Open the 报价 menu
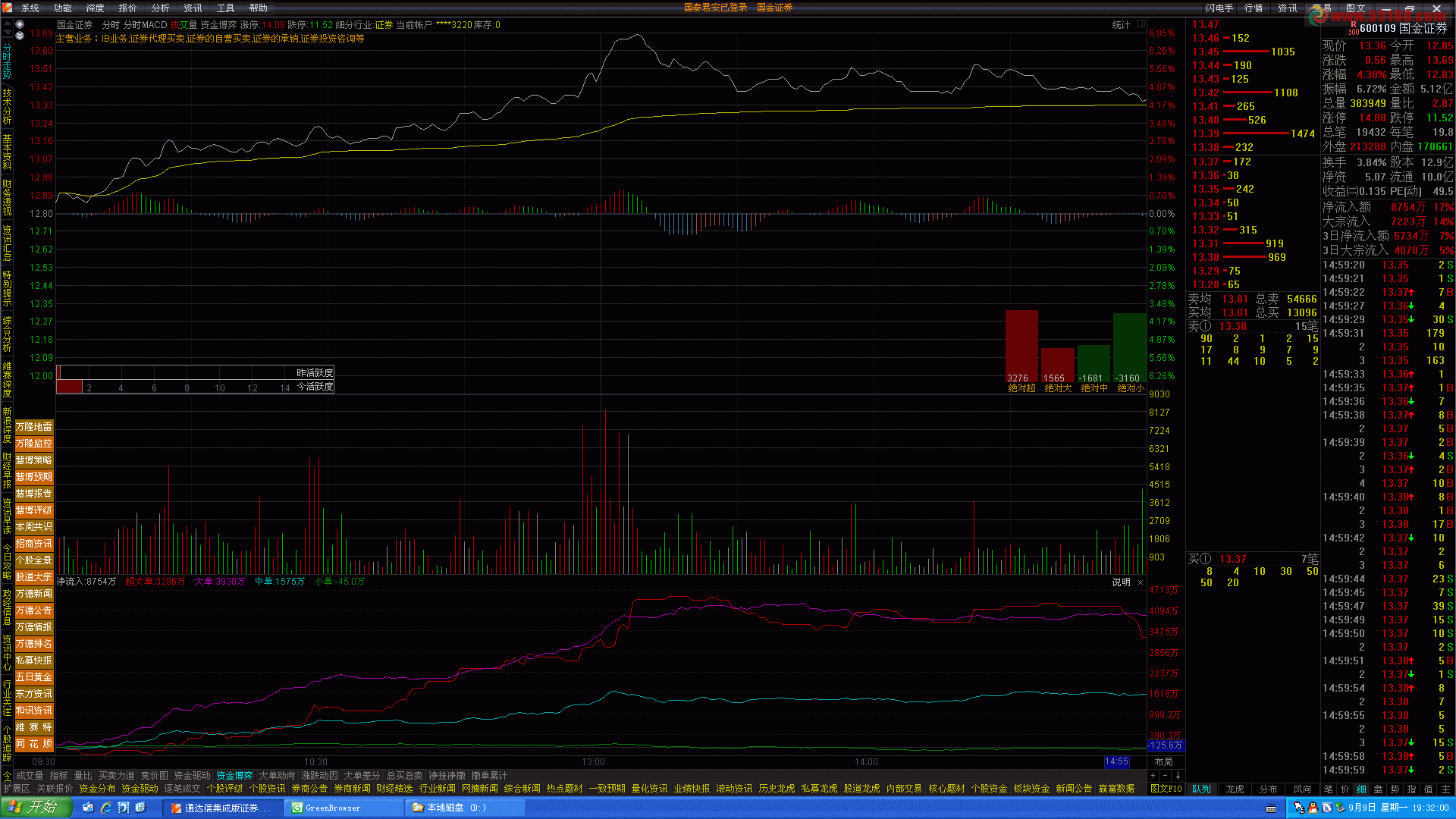Viewport: 1456px width, 819px height. (x=128, y=8)
